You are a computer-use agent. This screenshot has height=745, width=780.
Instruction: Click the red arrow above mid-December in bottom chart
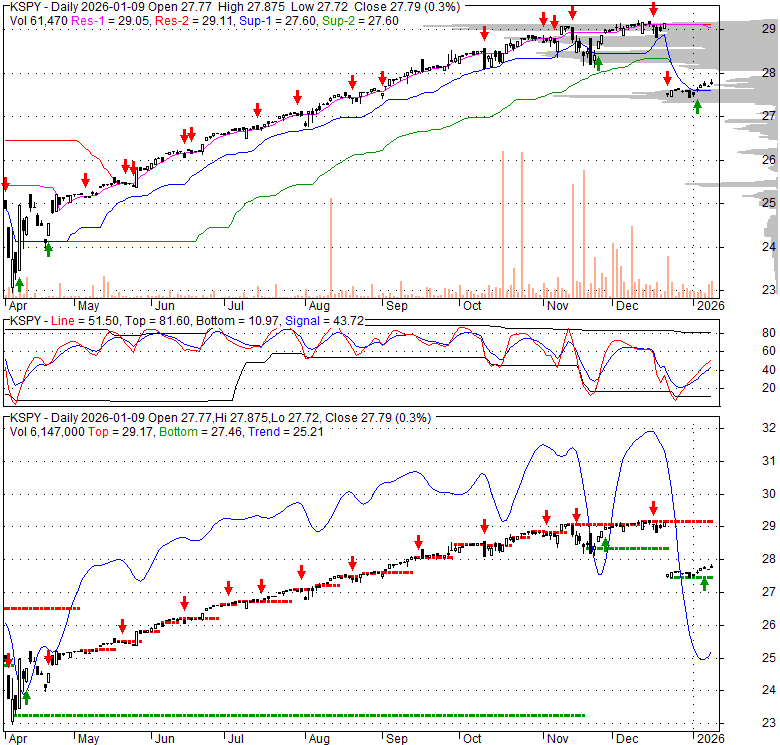[x=653, y=507]
